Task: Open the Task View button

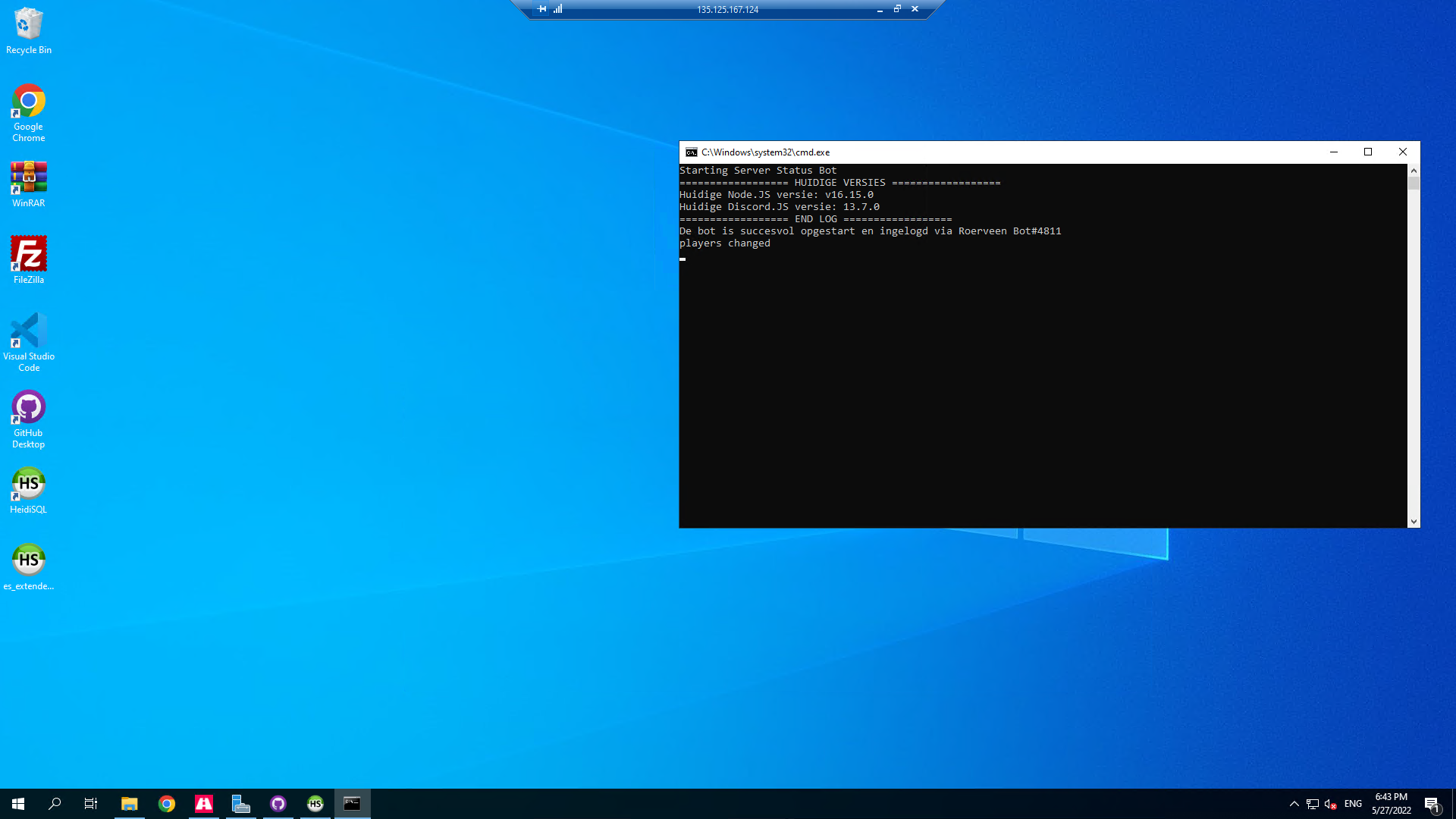Action: pos(91,804)
